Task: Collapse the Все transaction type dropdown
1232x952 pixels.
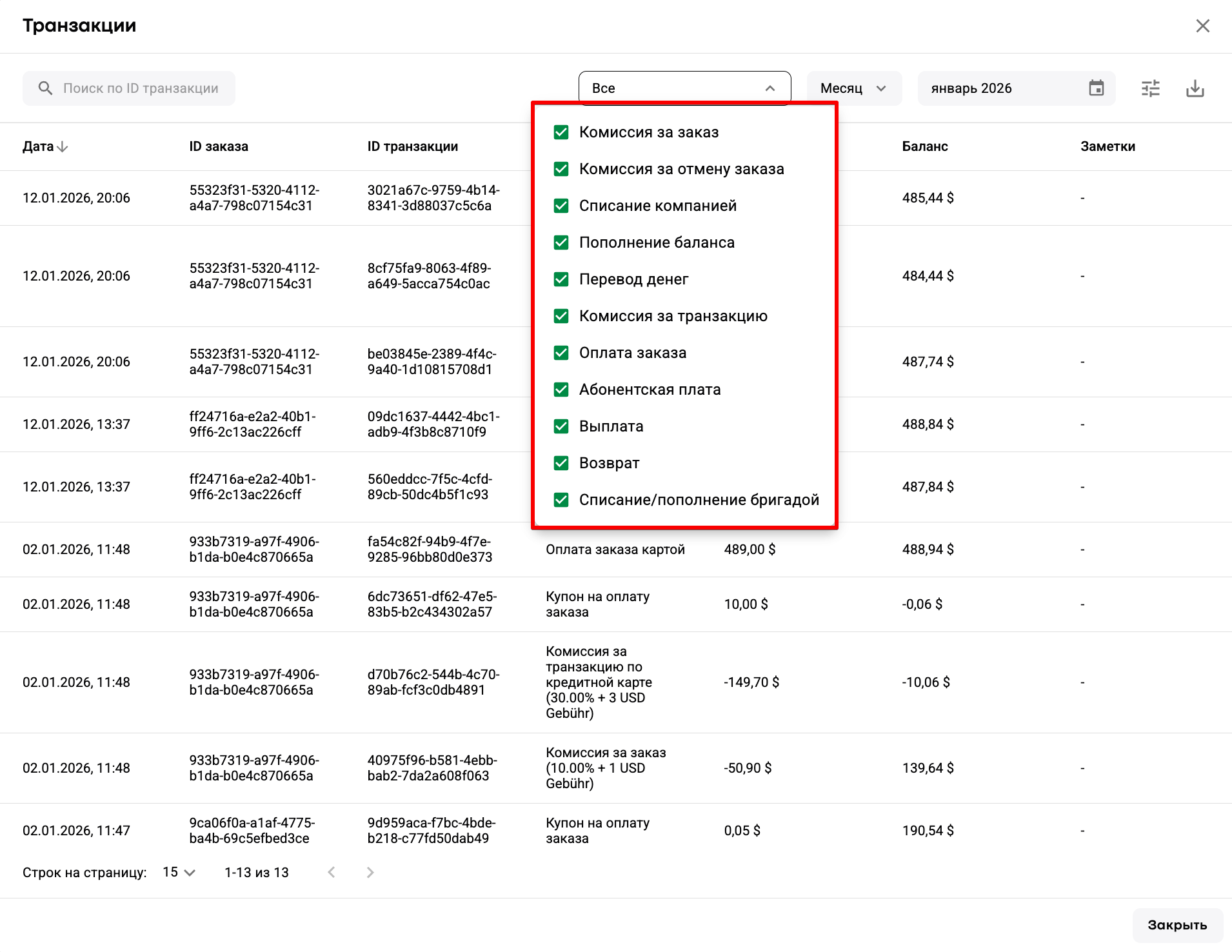Action: [684, 88]
